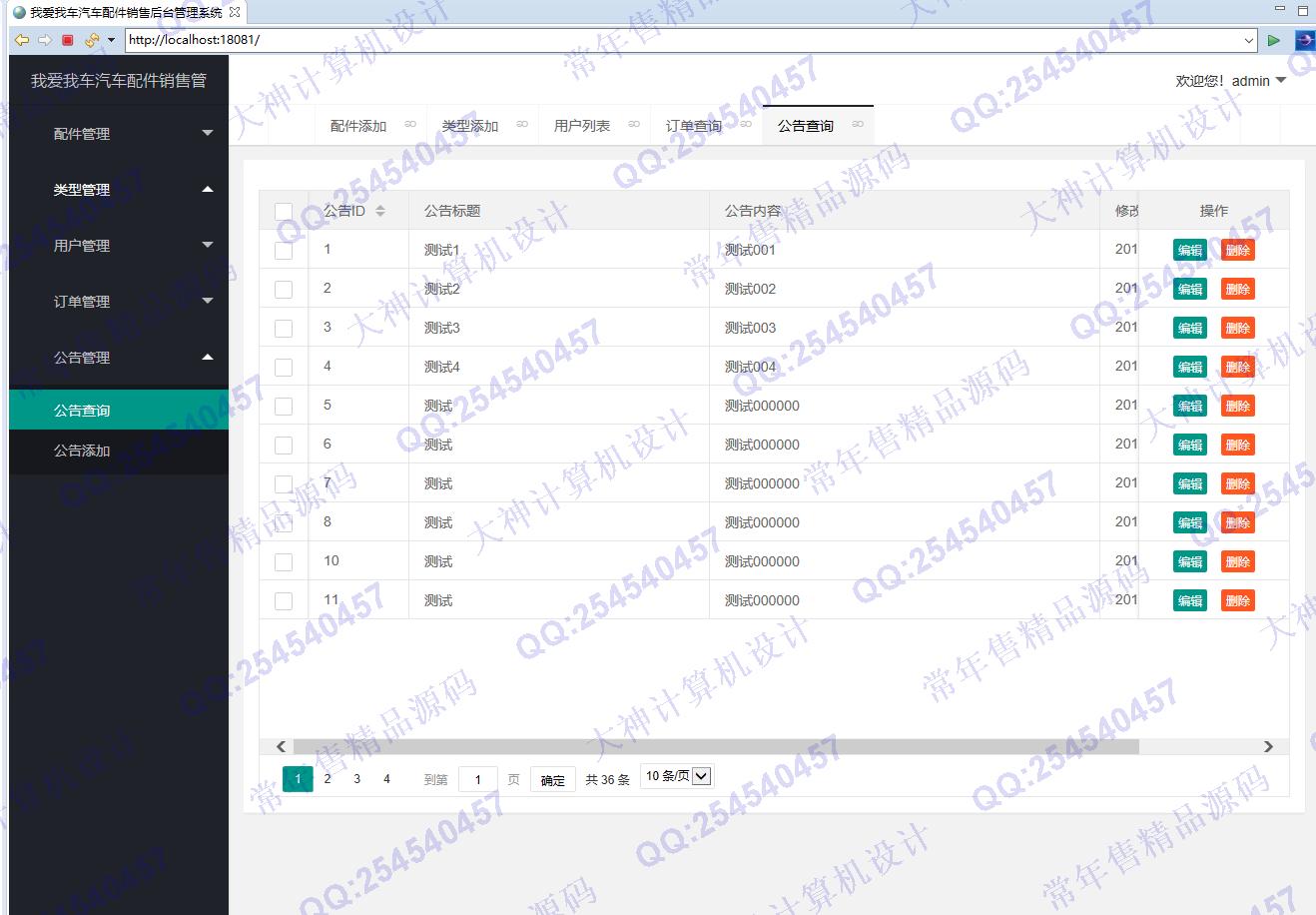Edit the row with content 测试002
The image size is (1316, 915).
[x=1190, y=290]
